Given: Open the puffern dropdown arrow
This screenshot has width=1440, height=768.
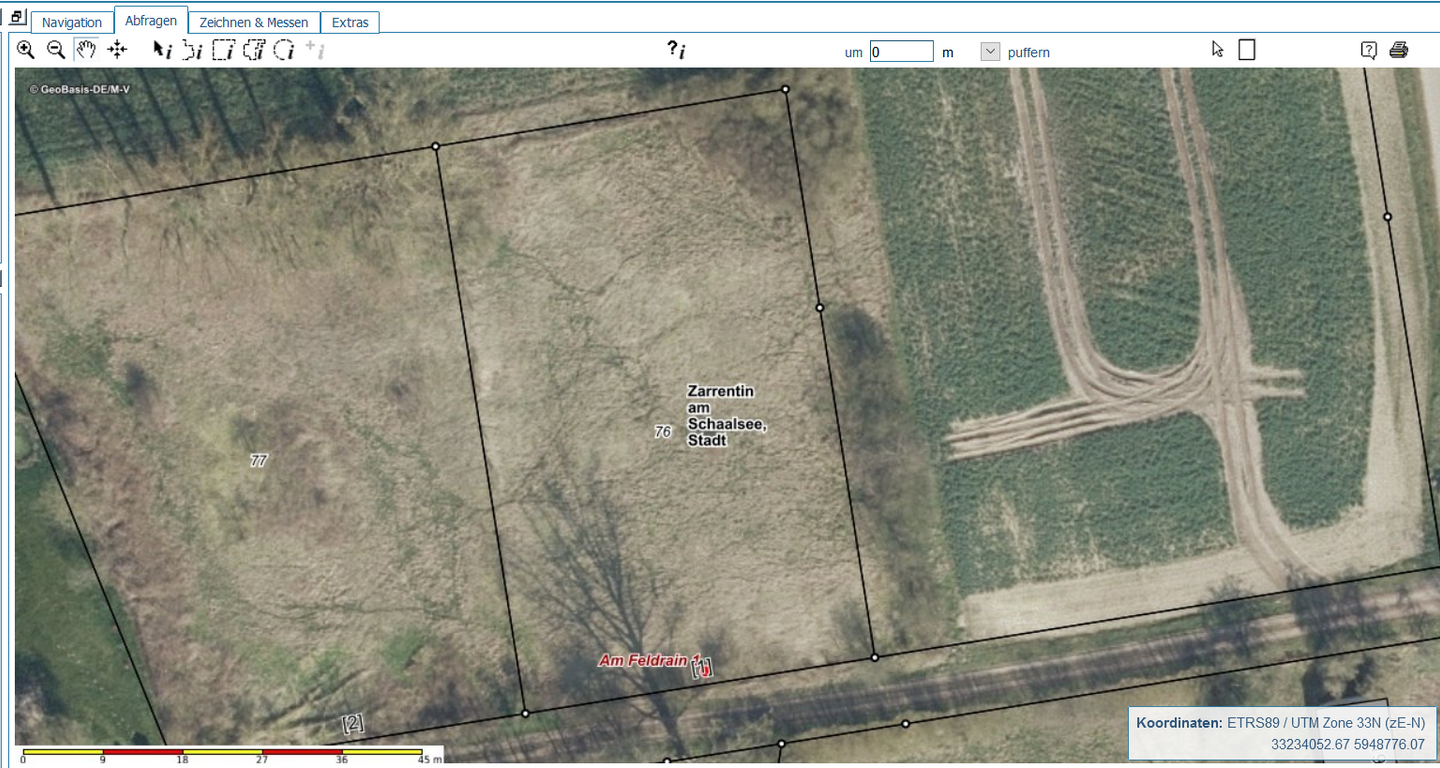Looking at the screenshot, I should click(x=990, y=51).
